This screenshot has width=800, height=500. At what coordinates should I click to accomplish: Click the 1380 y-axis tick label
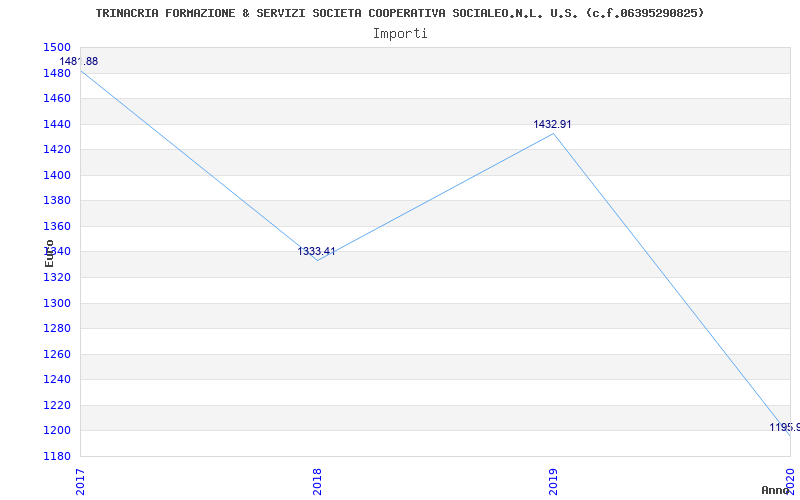coord(57,201)
